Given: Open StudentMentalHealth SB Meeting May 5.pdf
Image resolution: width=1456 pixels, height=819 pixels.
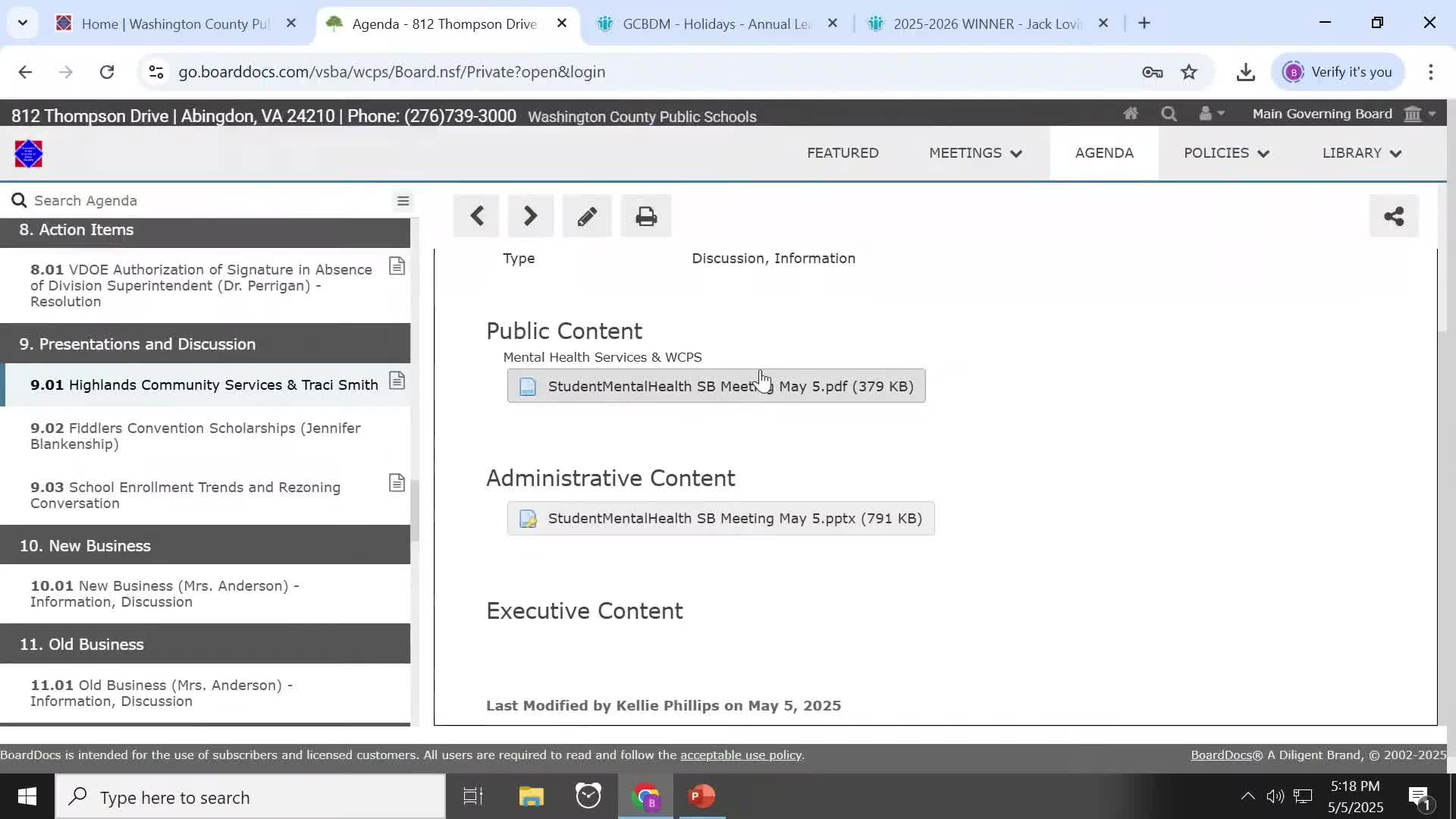Looking at the screenshot, I should coord(716,386).
